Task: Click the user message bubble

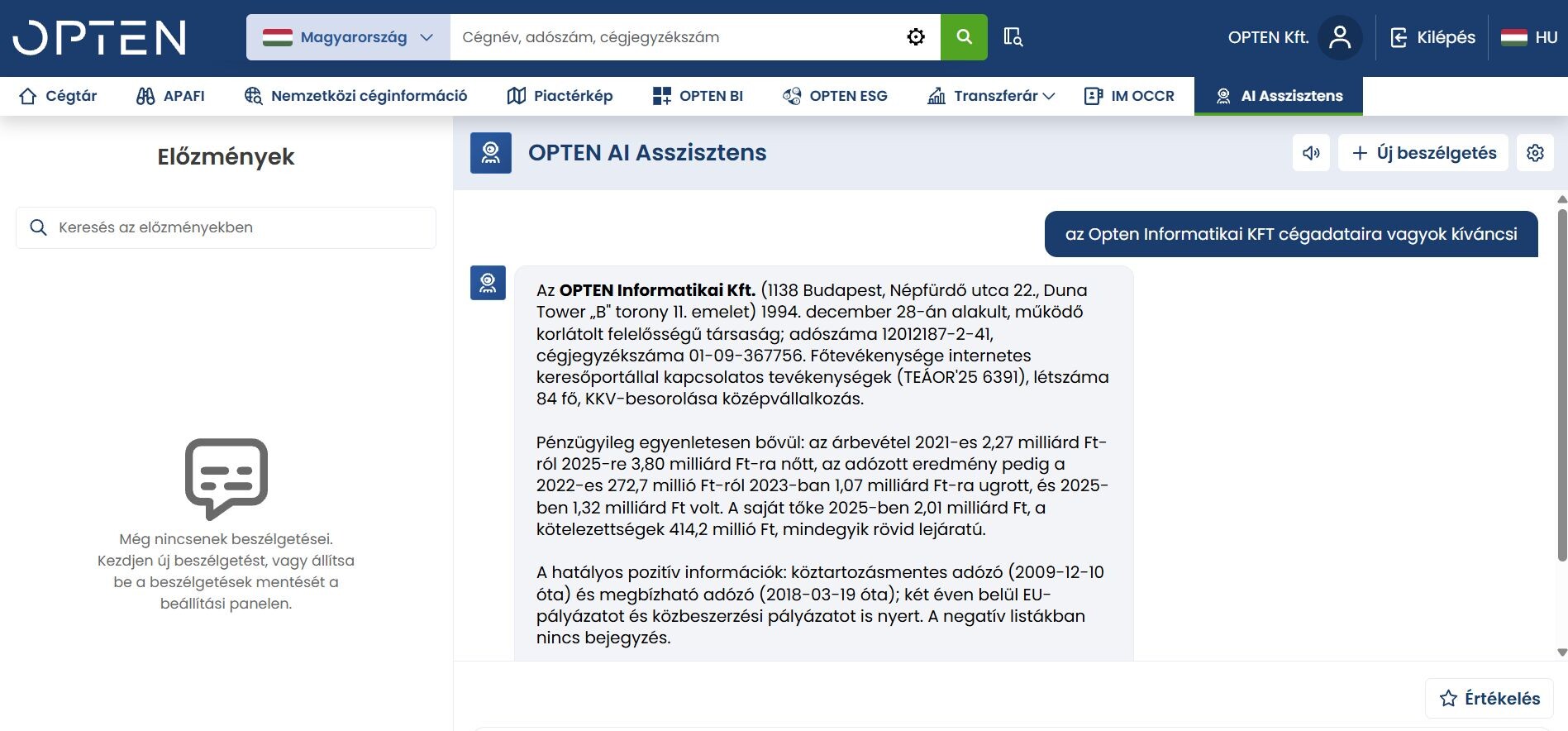Action: (1291, 234)
